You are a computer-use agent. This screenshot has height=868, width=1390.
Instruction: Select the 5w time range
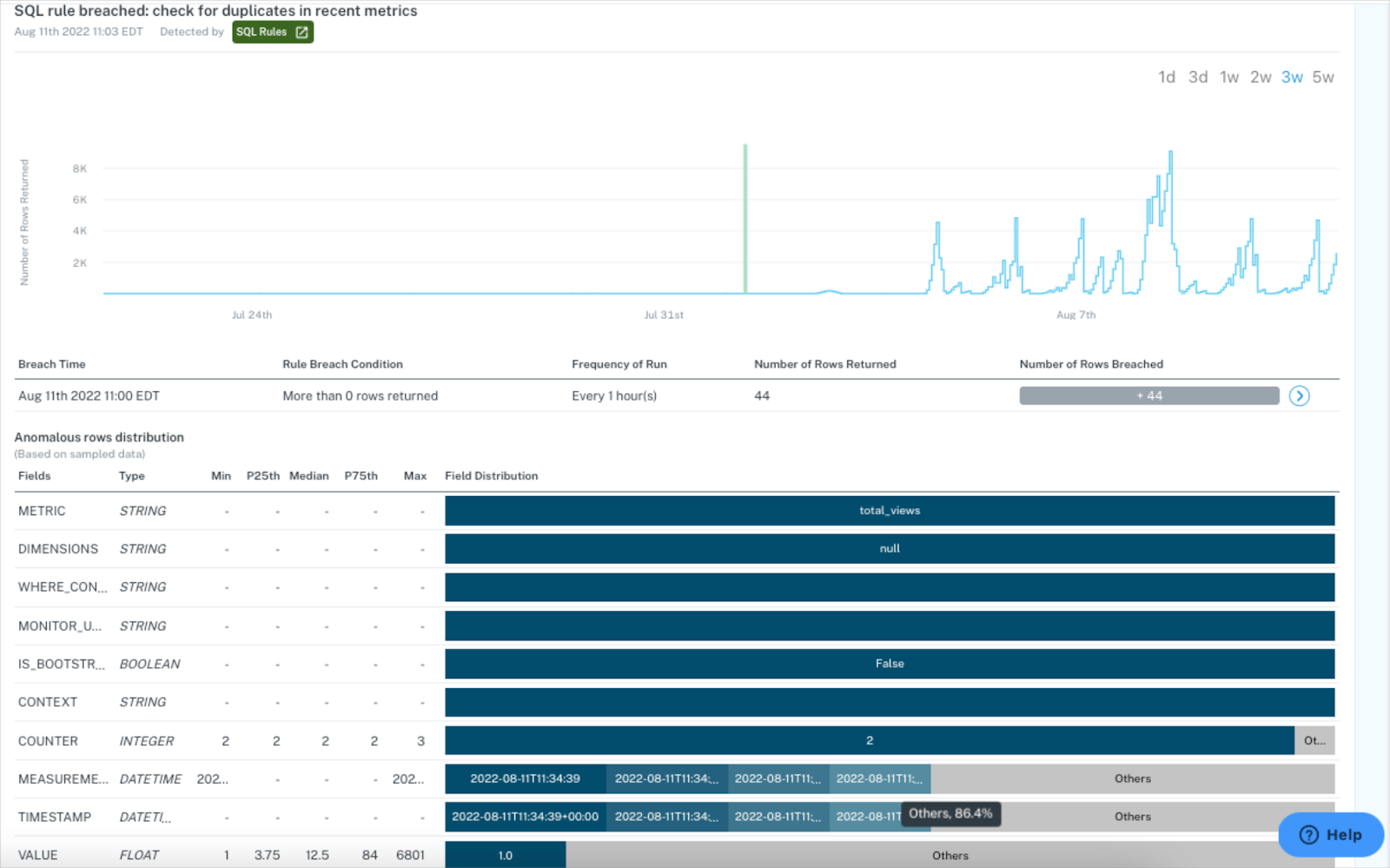[x=1324, y=76]
